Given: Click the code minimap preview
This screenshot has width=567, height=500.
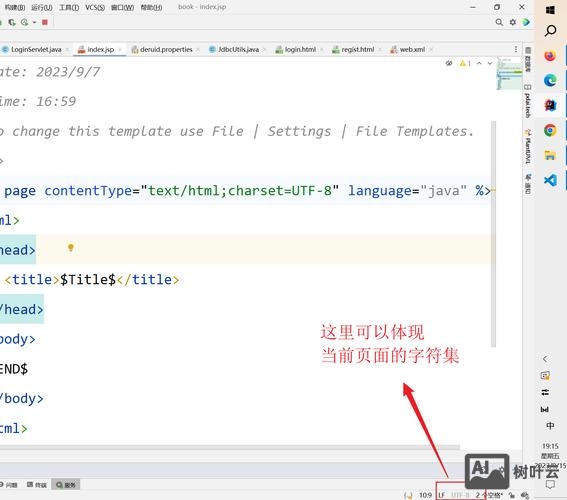Looking at the screenshot, I should pyautogui.click(x=509, y=73).
